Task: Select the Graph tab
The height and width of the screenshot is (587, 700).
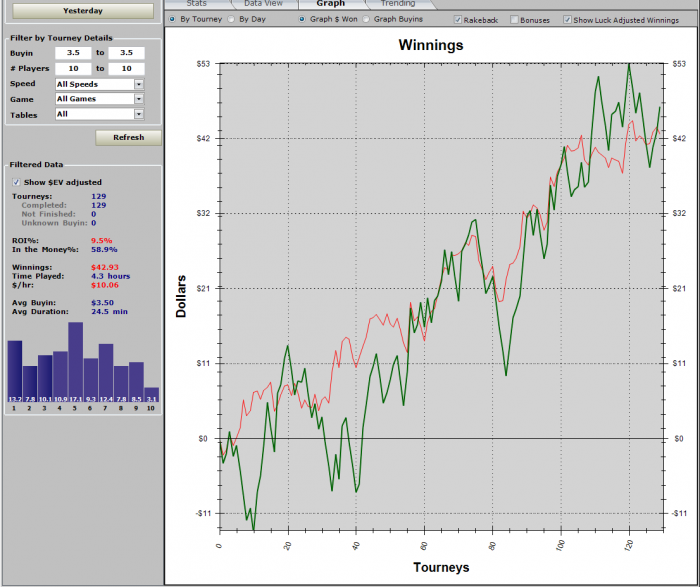Action: pyautogui.click(x=331, y=4)
